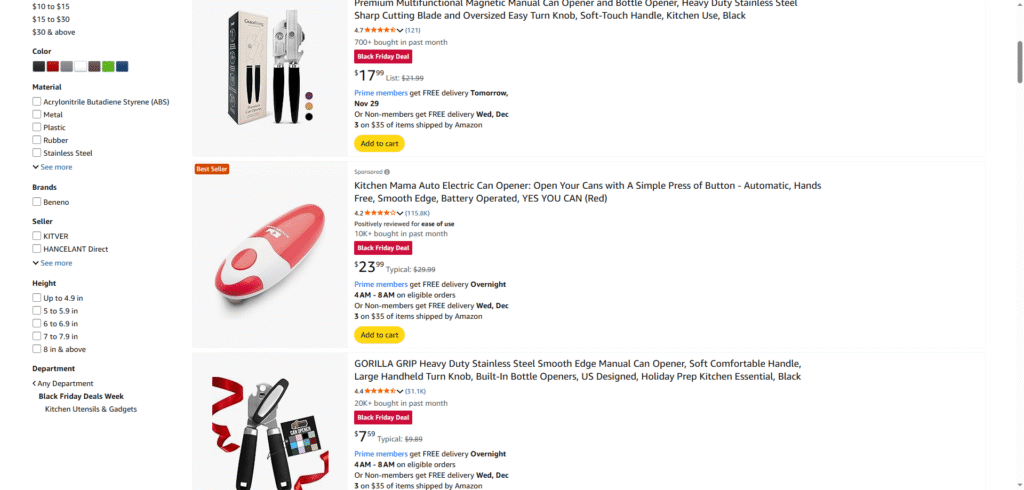
Task: Check the Stainless Steel material filter
Action: tap(37, 153)
